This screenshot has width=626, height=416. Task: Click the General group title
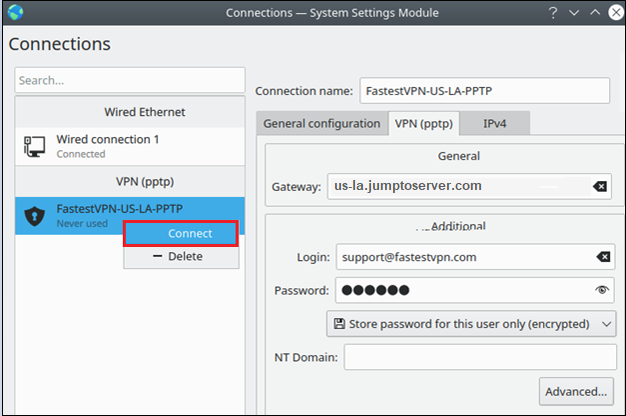coord(459,156)
